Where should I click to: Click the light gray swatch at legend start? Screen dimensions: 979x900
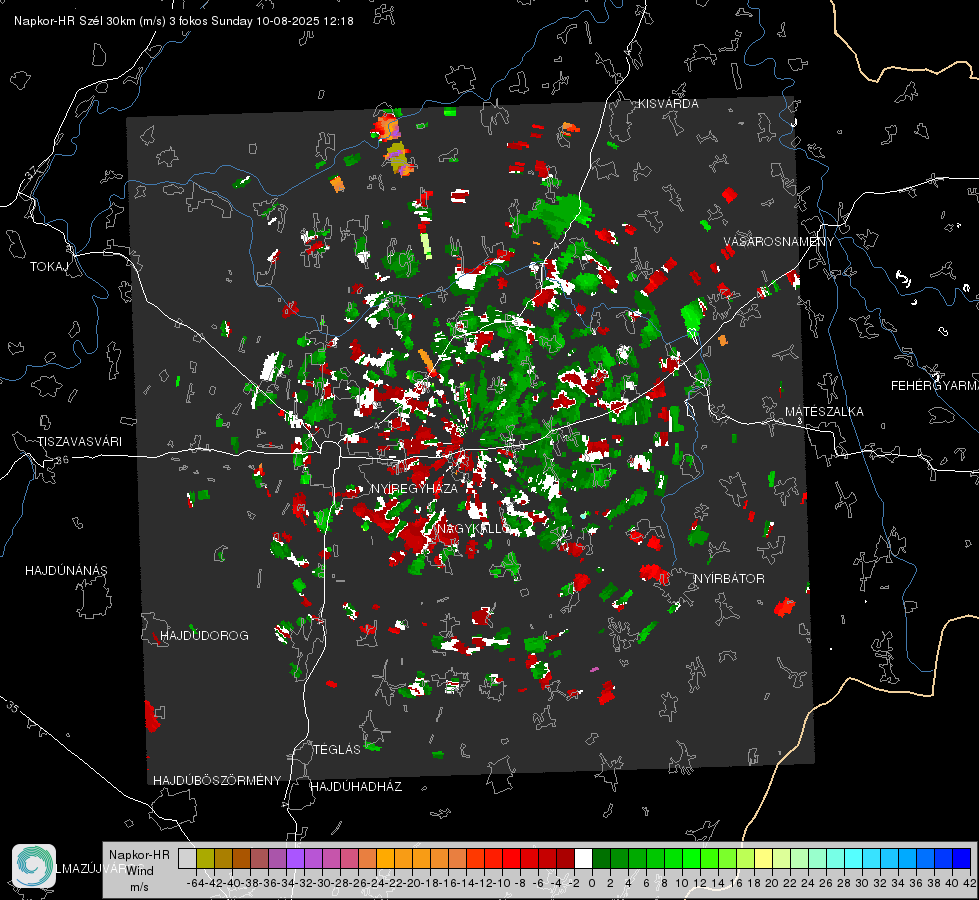(x=187, y=858)
